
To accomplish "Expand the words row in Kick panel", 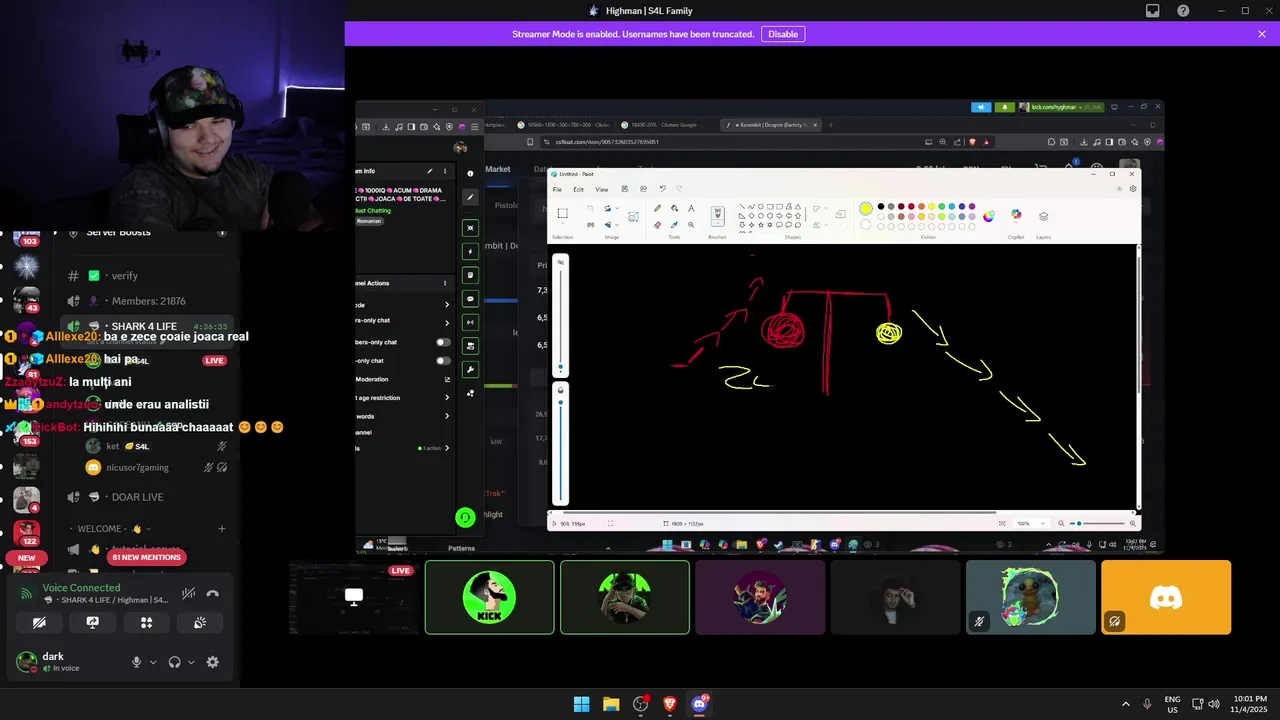I will coord(403,416).
